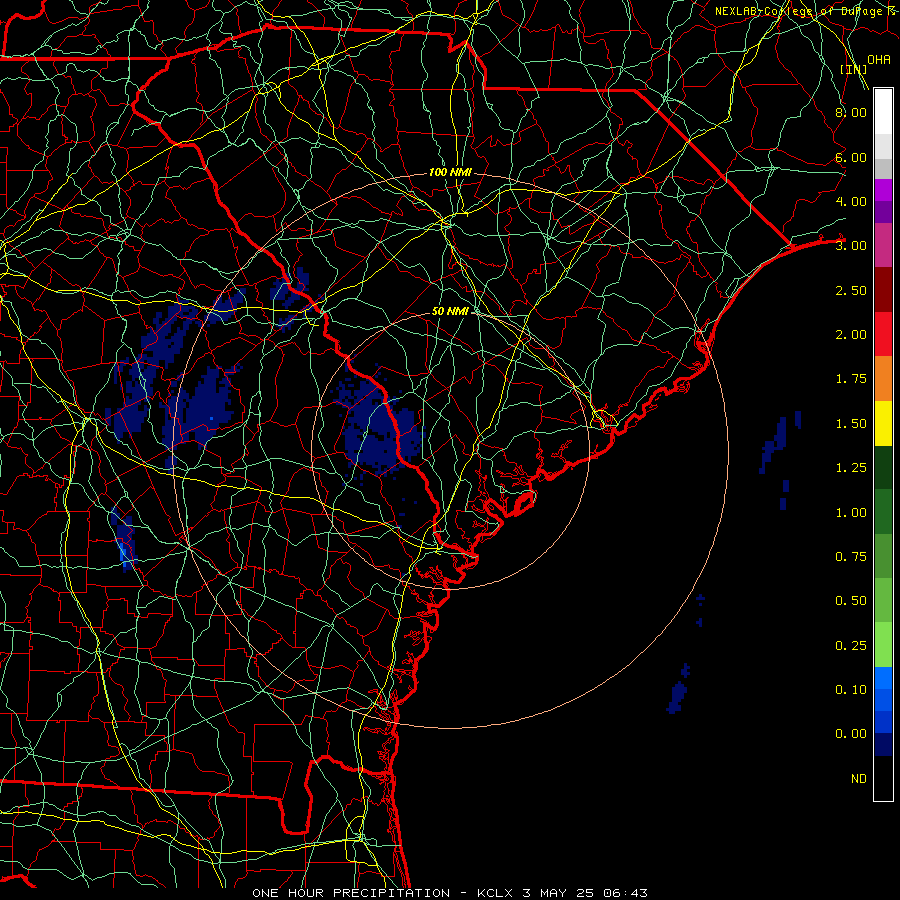Click the 3 MAY 25 06:43 timestamp
The image size is (900, 900).
[585, 893]
